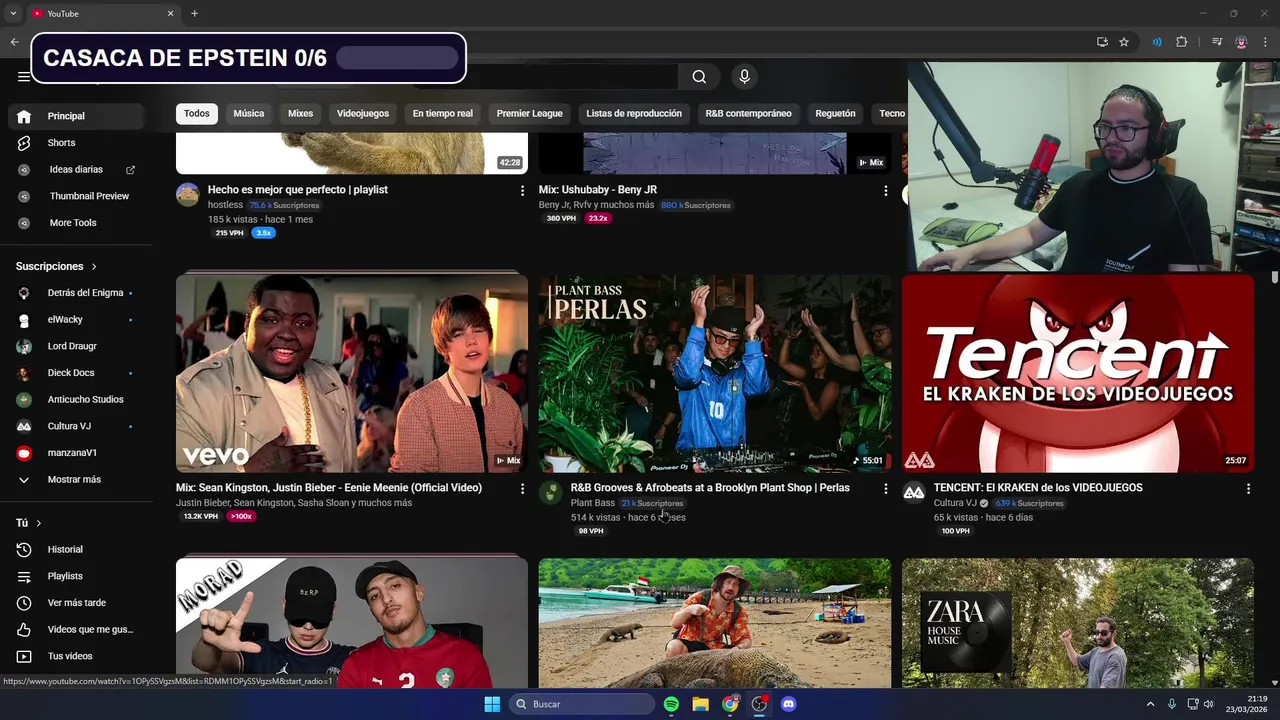
Task: Open Anticucho Studios subscription channel
Action: pos(78,400)
